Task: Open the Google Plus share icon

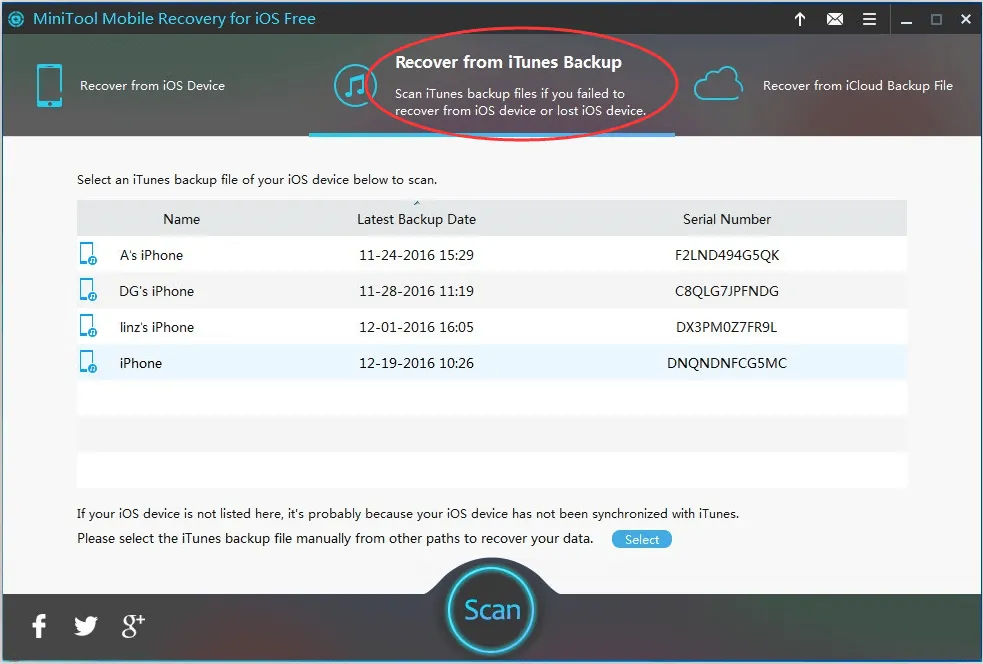Action: tap(133, 625)
